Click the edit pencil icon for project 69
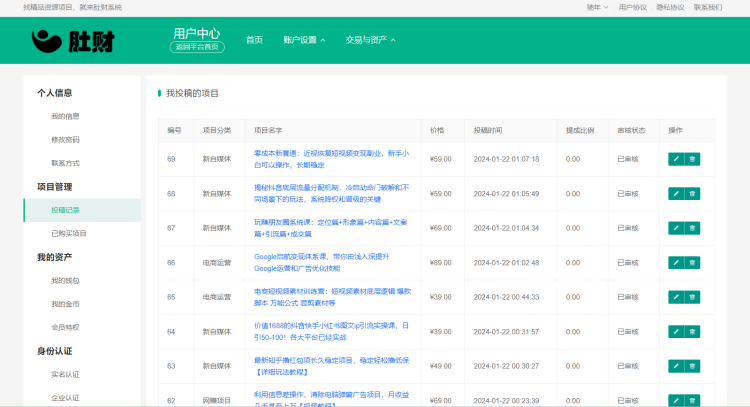The width and height of the screenshot is (750, 407). [x=676, y=159]
